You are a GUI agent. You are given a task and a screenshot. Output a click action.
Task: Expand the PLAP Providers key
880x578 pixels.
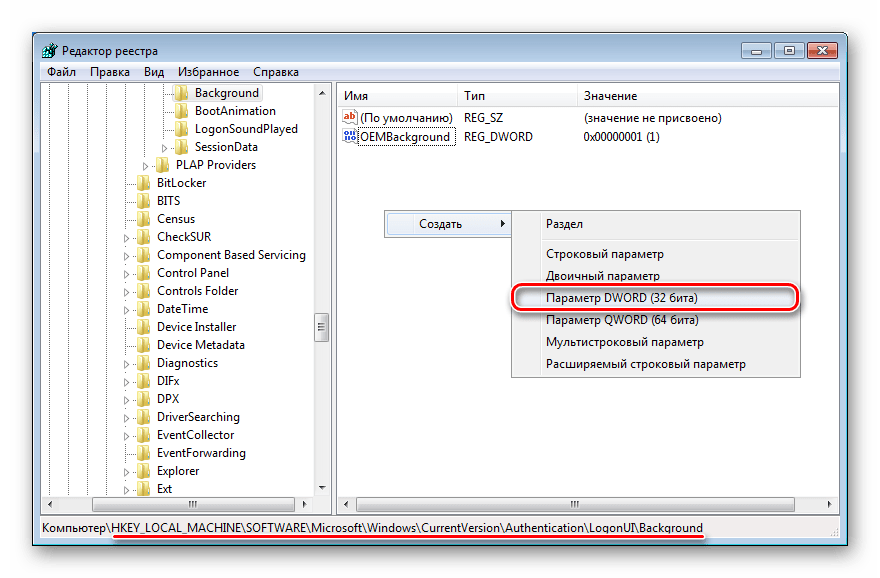point(145,166)
